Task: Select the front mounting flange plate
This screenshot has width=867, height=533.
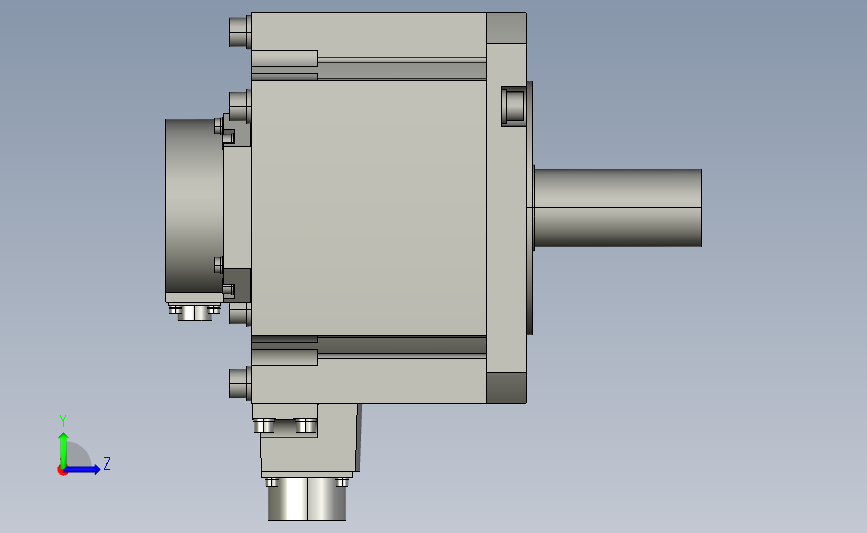Action: tap(506, 208)
